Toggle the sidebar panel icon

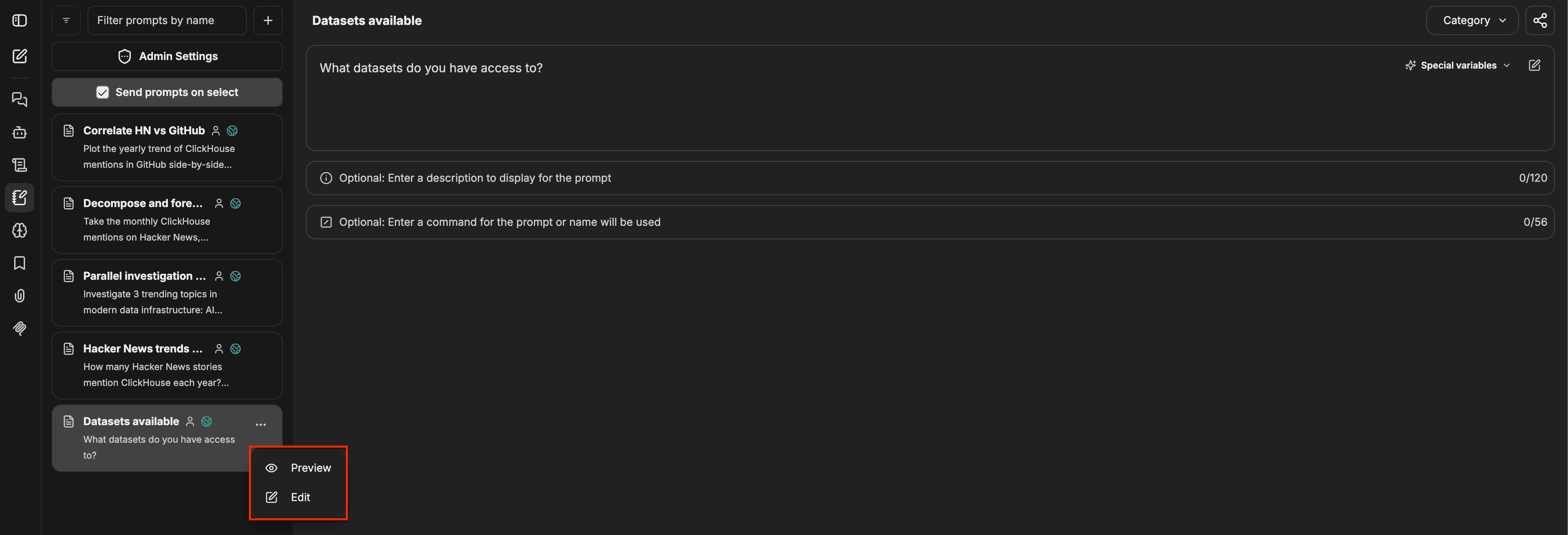20,21
